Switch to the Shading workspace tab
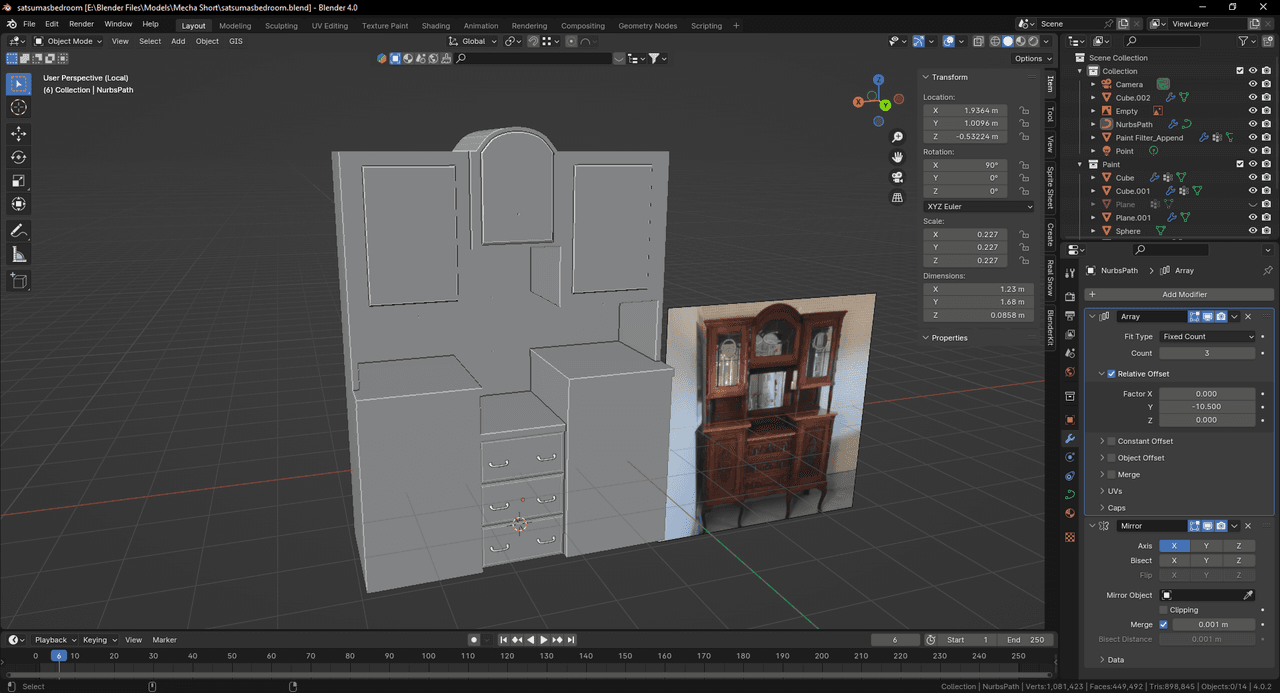Viewport: 1280px width, 693px height. [435, 26]
